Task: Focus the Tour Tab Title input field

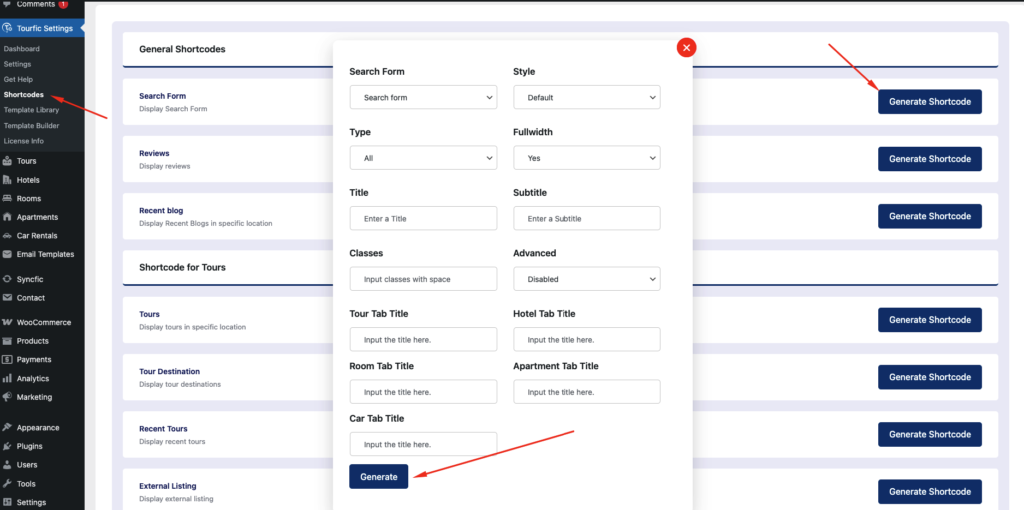Action: (x=423, y=340)
